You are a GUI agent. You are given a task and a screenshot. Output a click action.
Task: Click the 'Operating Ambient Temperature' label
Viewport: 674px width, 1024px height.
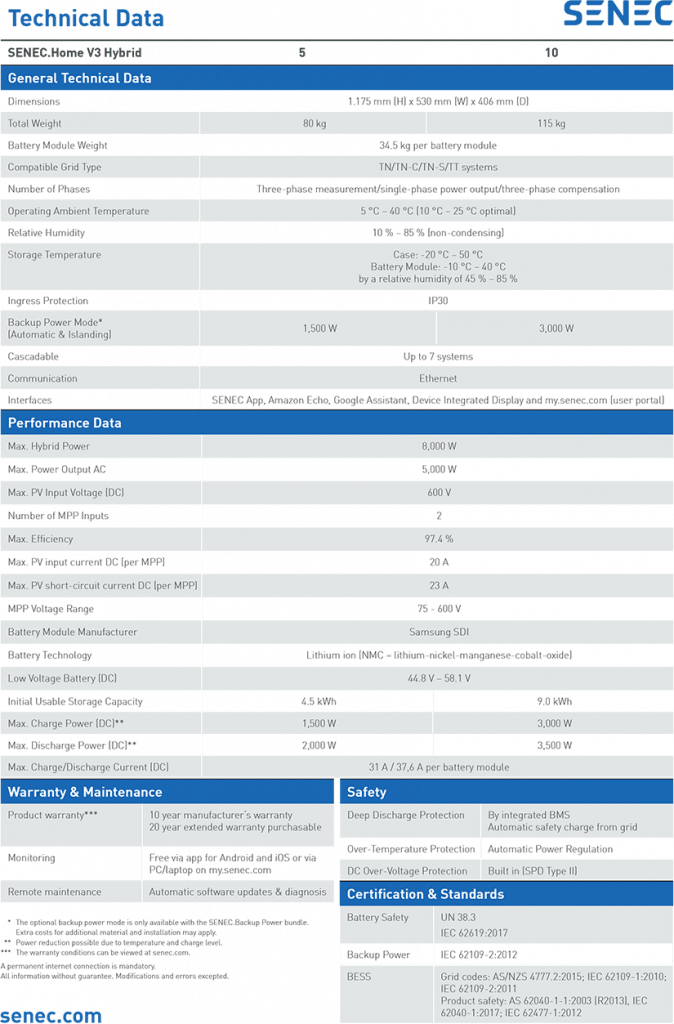click(78, 212)
